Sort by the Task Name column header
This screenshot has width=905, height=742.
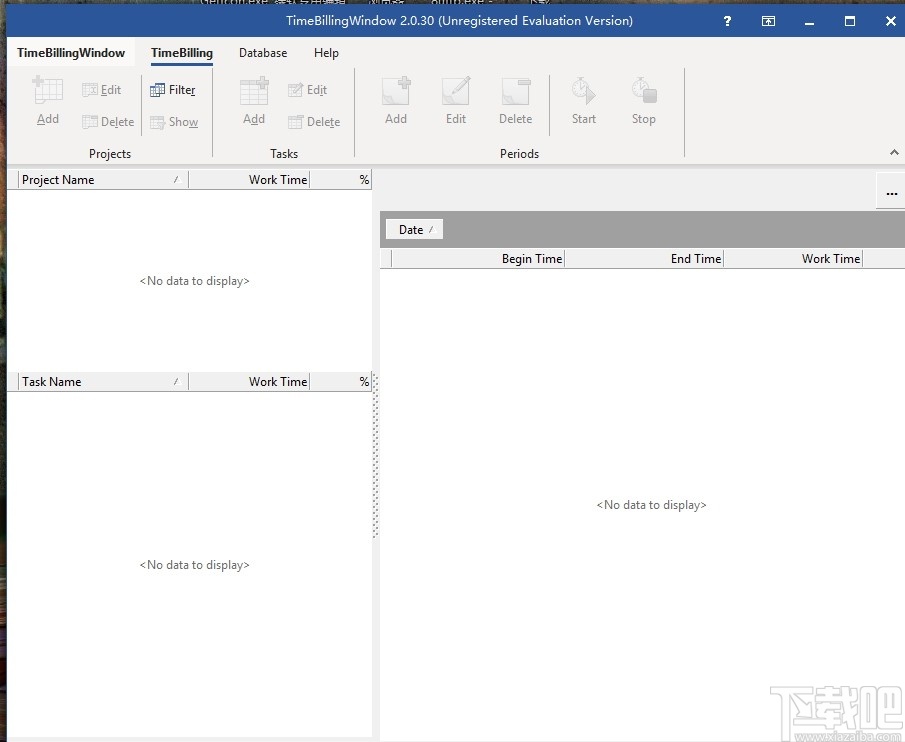point(103,381)
